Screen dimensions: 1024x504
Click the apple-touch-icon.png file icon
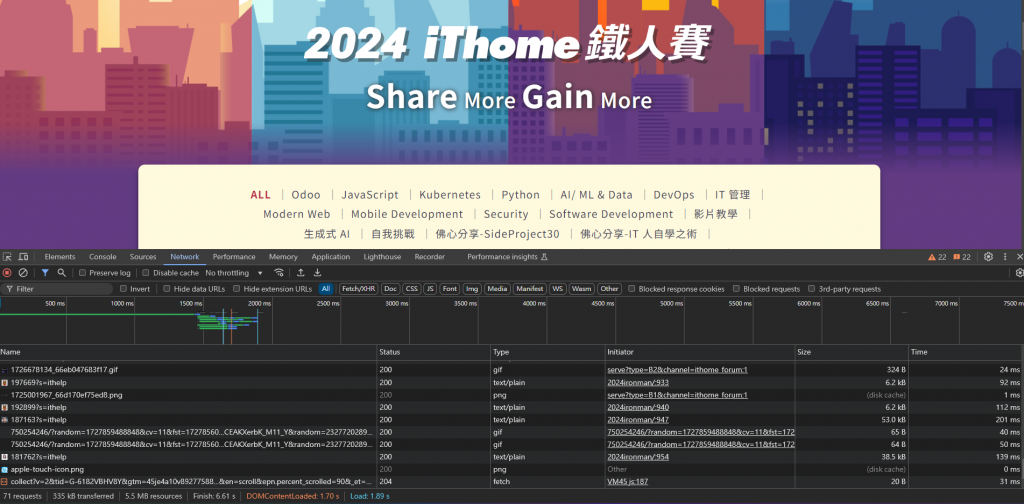click(x=5, y=469)
